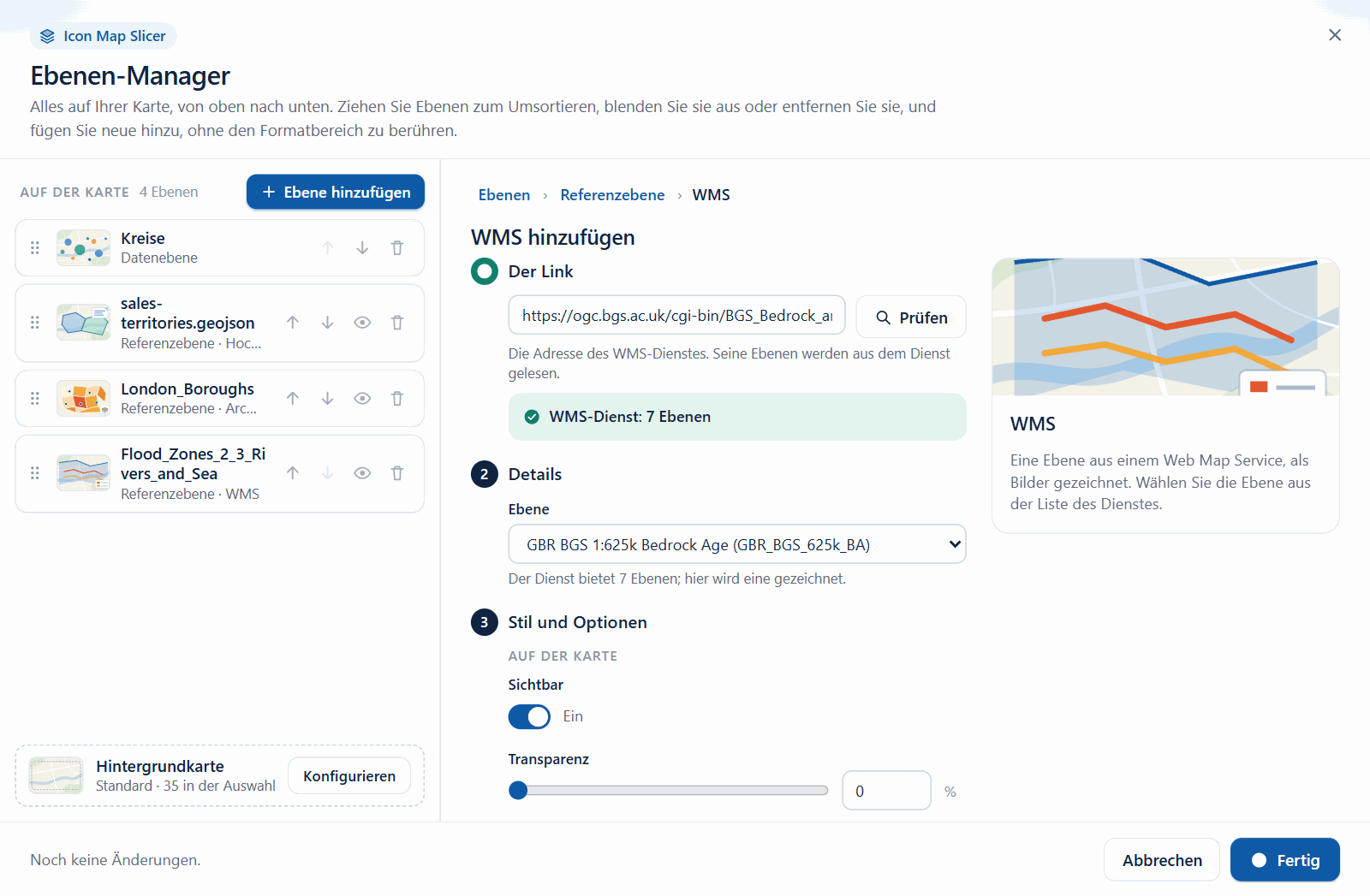Viewport: 1370px width, 896px height.
Task: Select the Kreise layer thumbnail
Action: [x=83, y=248]
